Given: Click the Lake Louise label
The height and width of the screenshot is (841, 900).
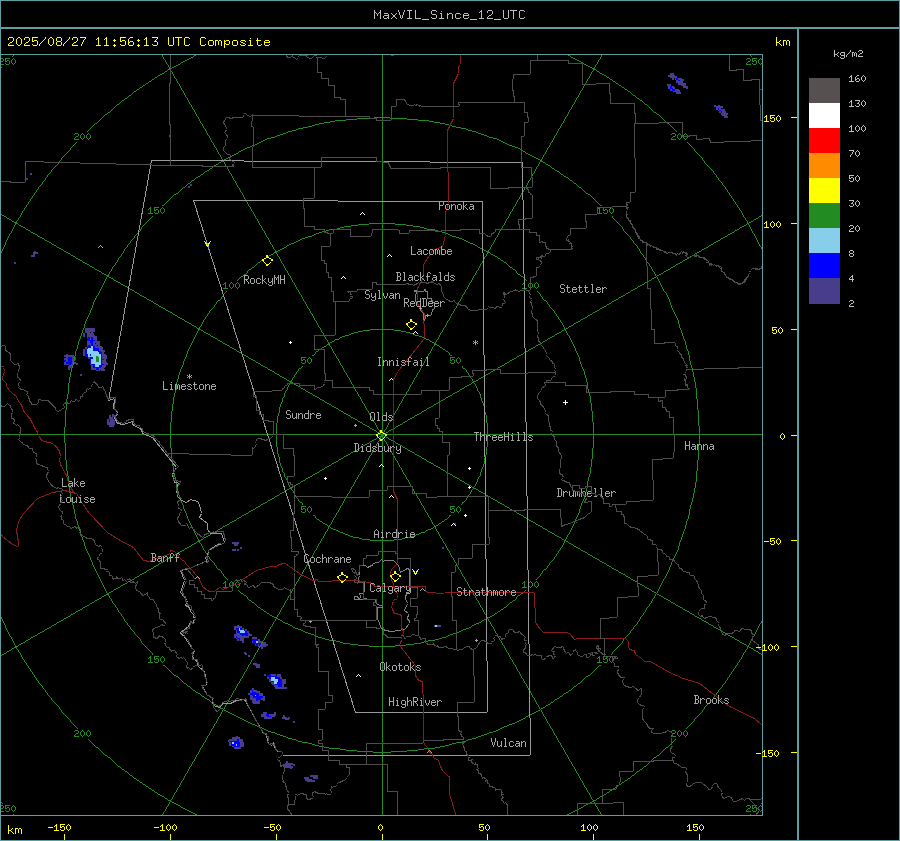Looking at the screenshot, I should (77, 491).
